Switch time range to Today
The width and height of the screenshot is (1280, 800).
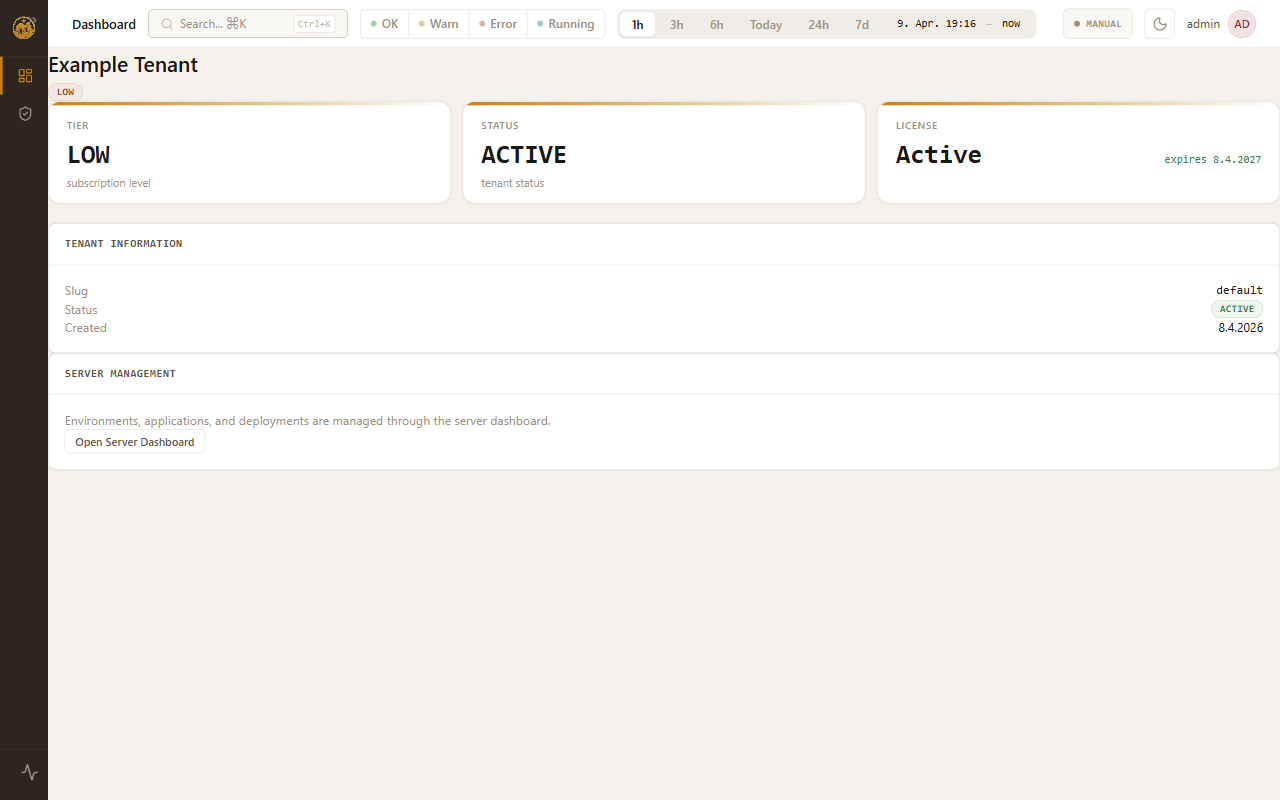pos(766,25)
